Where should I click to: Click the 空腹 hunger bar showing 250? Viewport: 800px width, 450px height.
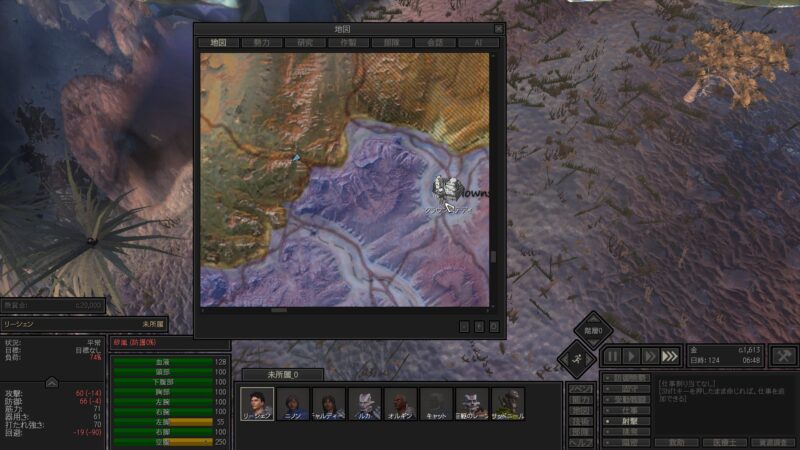coord(163,442)
